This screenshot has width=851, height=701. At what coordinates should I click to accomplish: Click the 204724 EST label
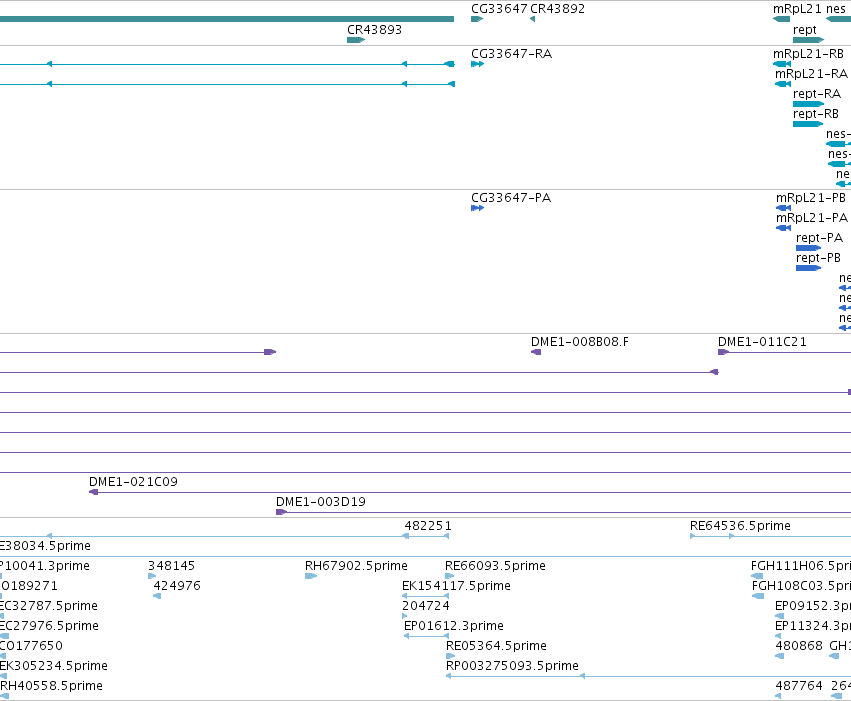(426, 606)
